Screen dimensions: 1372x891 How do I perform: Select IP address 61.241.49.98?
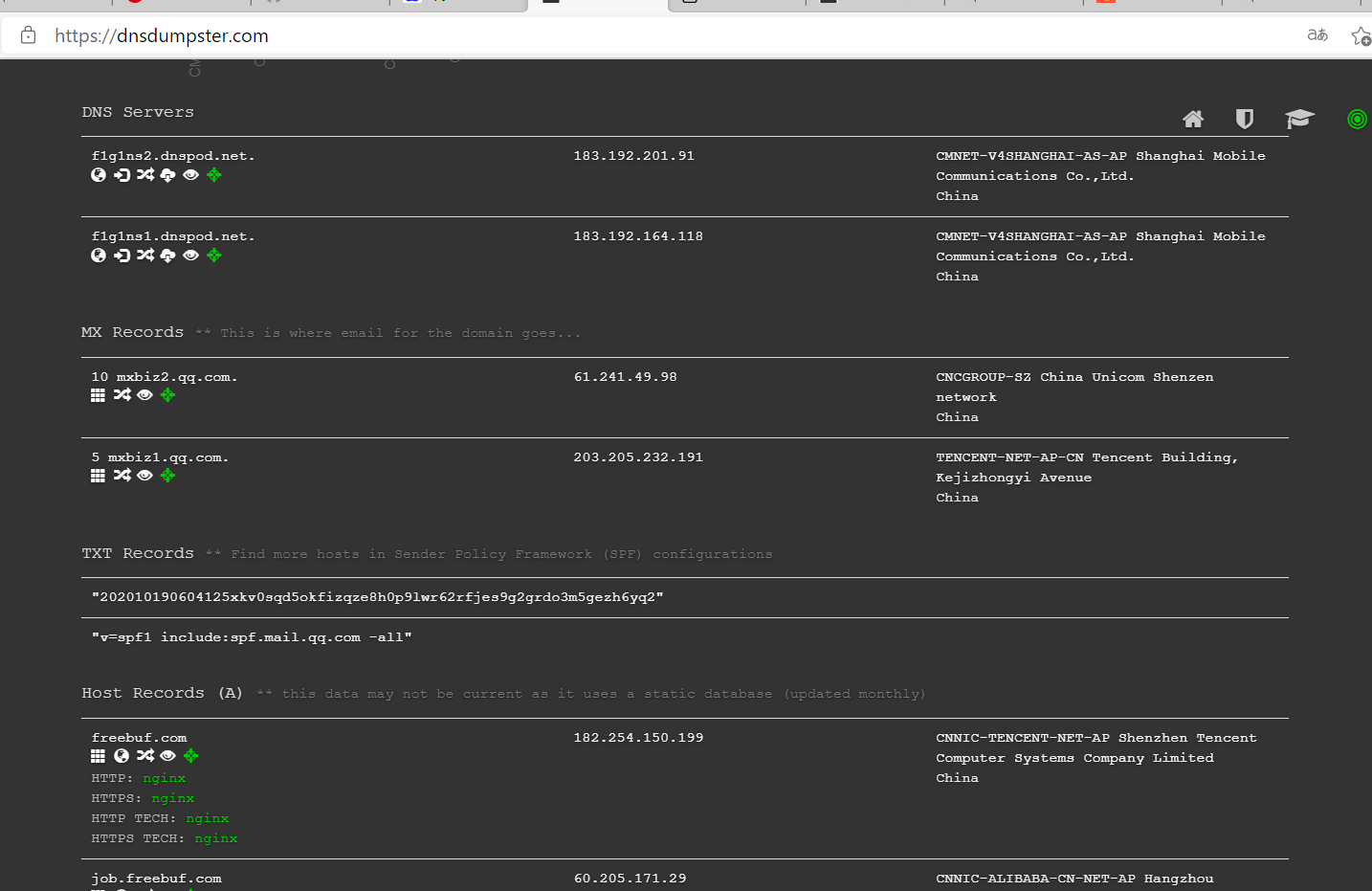[626, 376]
